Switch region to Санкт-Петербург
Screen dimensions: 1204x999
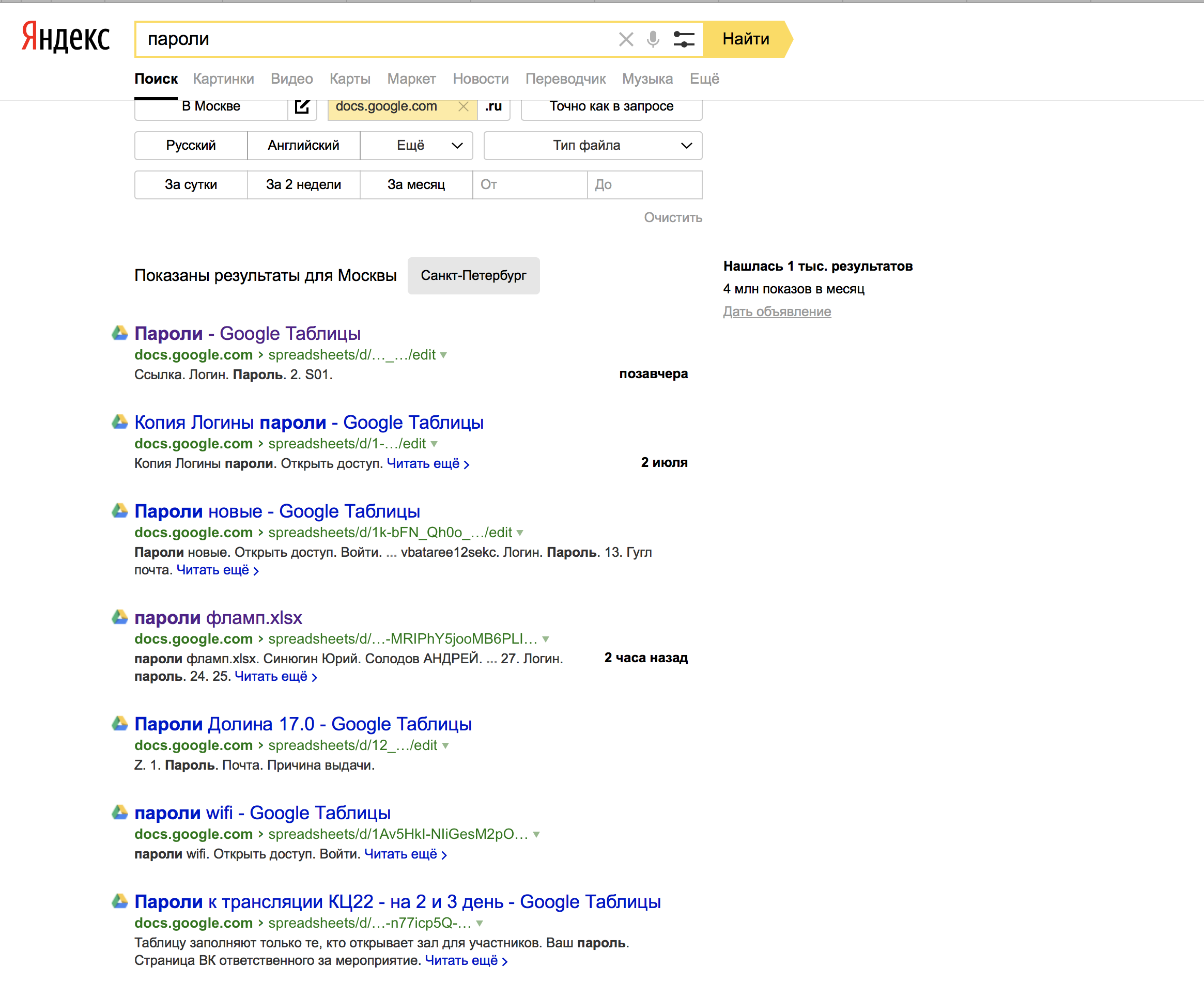point(473,276)
